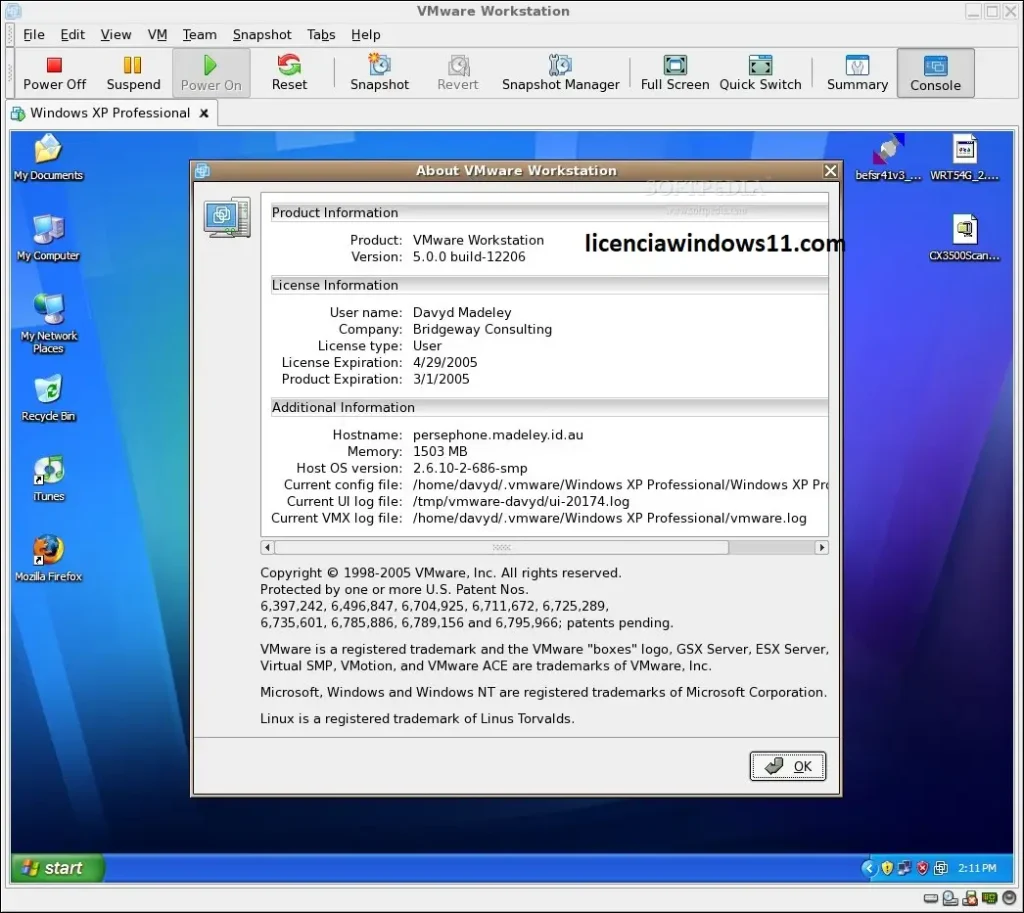Open the Help menu

[365, 35]
